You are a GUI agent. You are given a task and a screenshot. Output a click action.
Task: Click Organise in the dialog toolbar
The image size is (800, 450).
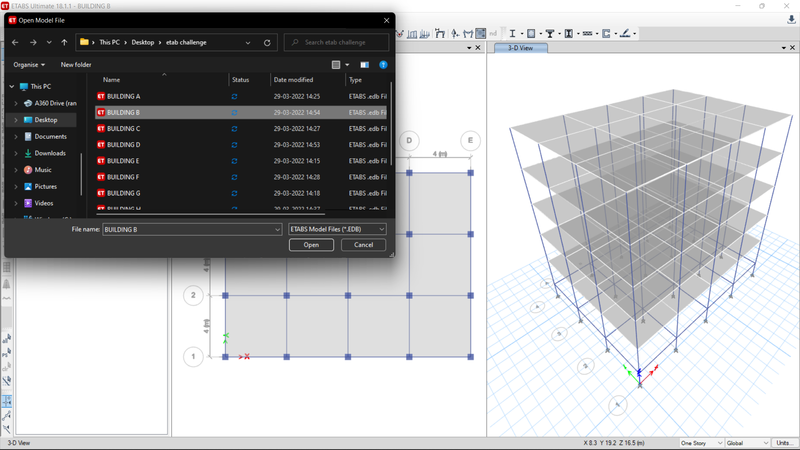[x=29, y=65]
